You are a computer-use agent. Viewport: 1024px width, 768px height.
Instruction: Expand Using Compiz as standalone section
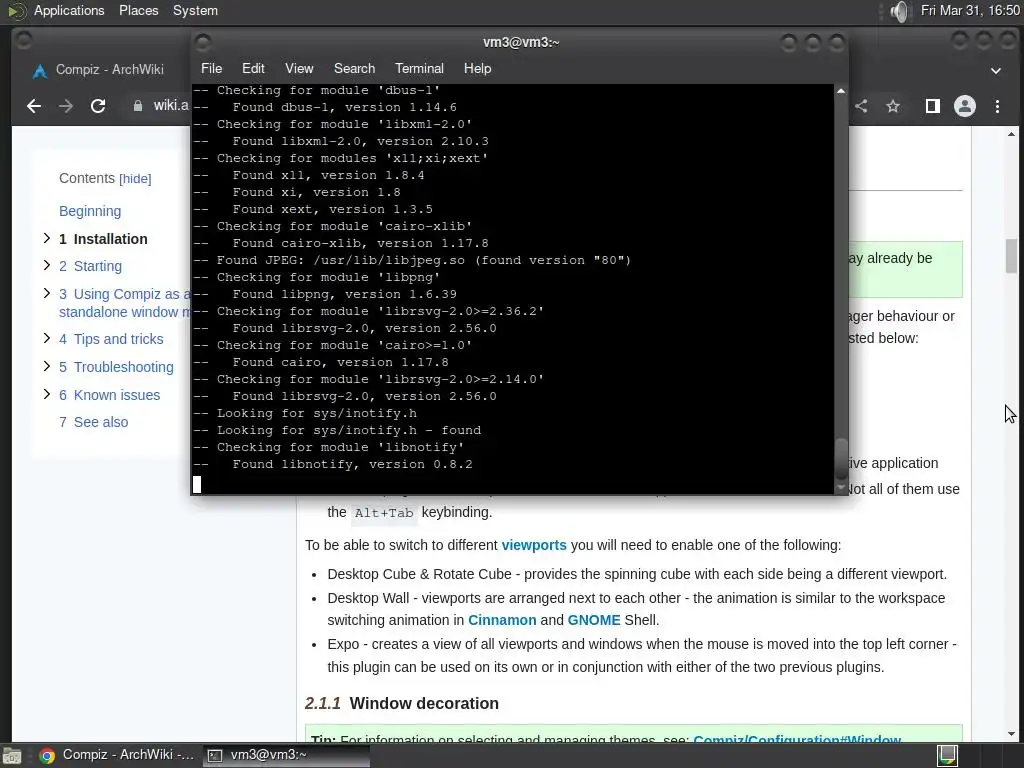click(x=46, y=293)
